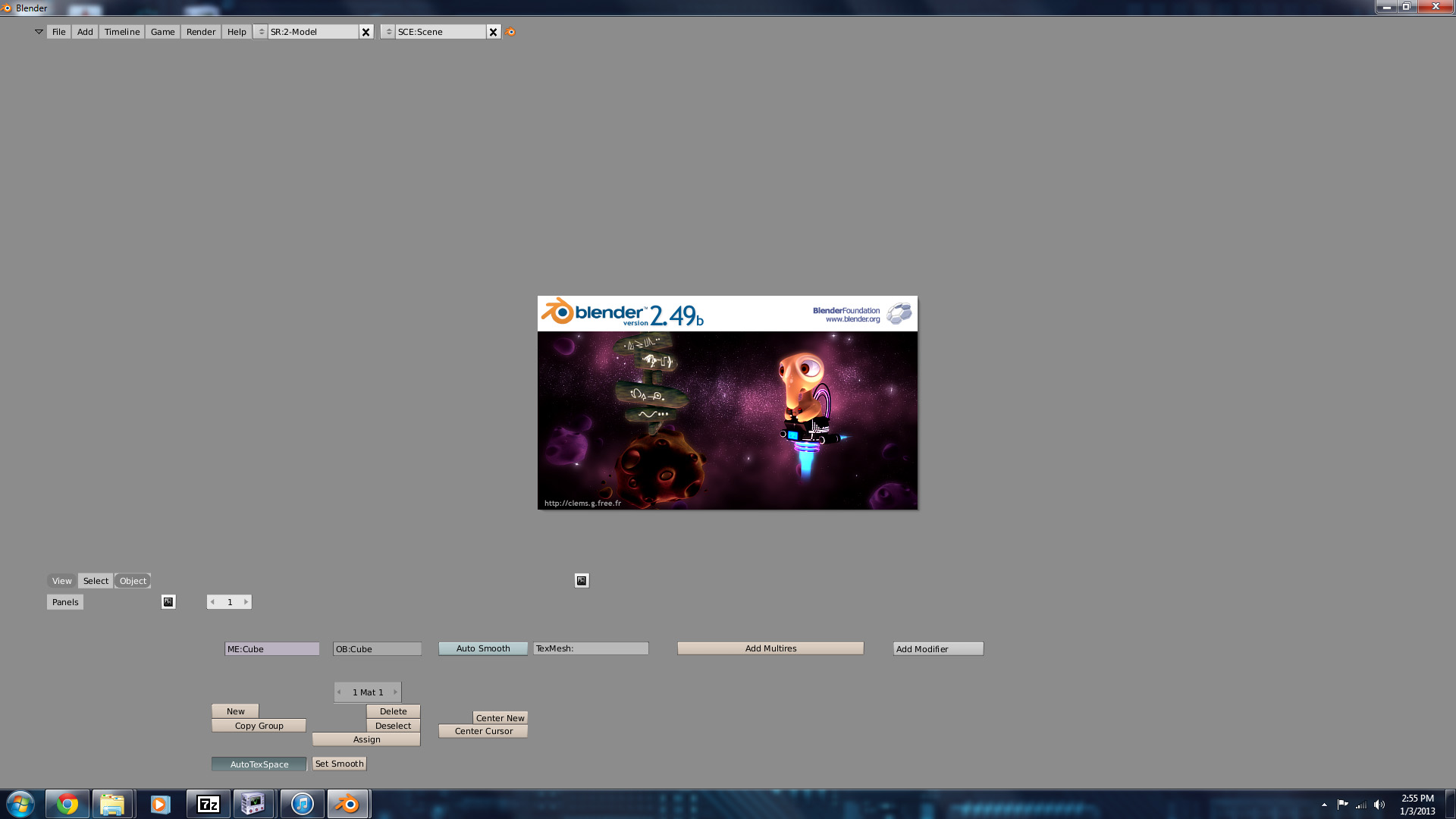Click the Add Multires button

coord(770,648)
